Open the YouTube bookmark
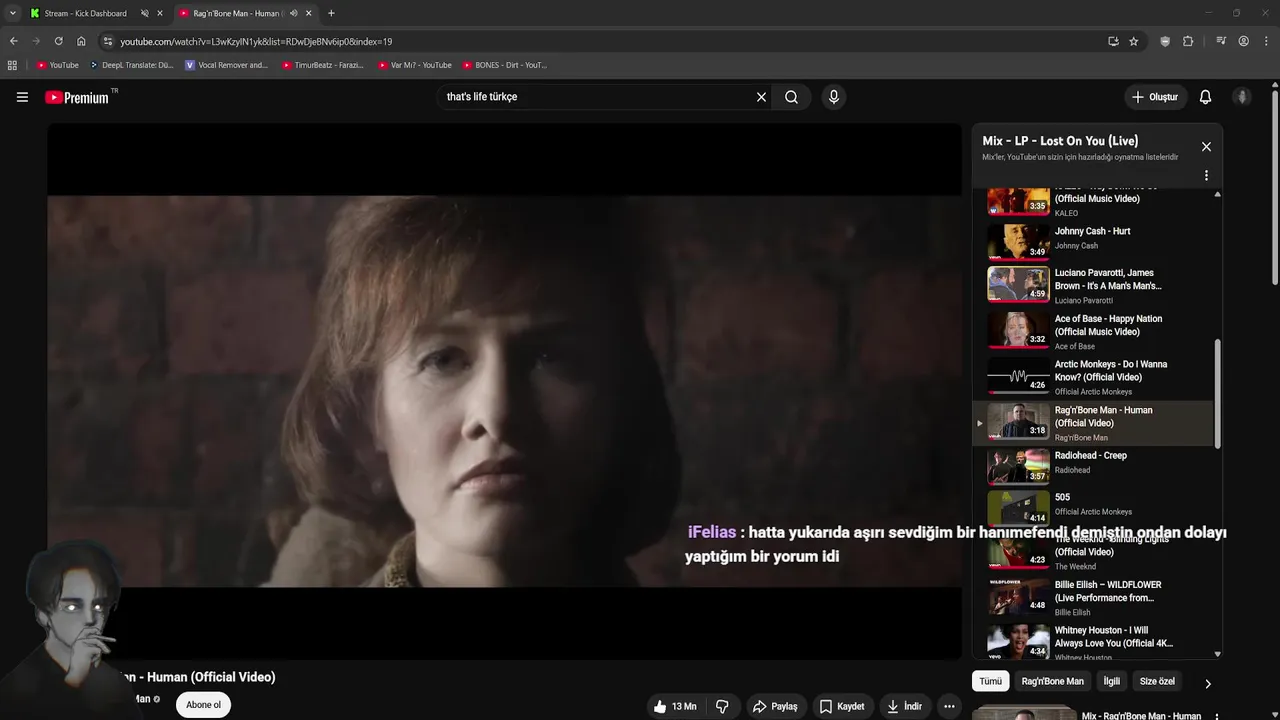Viewport: 1280px width, 720px height. (57, 65)
